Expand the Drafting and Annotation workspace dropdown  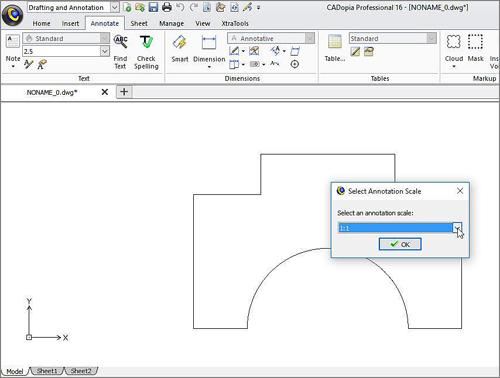click(114, 7)
